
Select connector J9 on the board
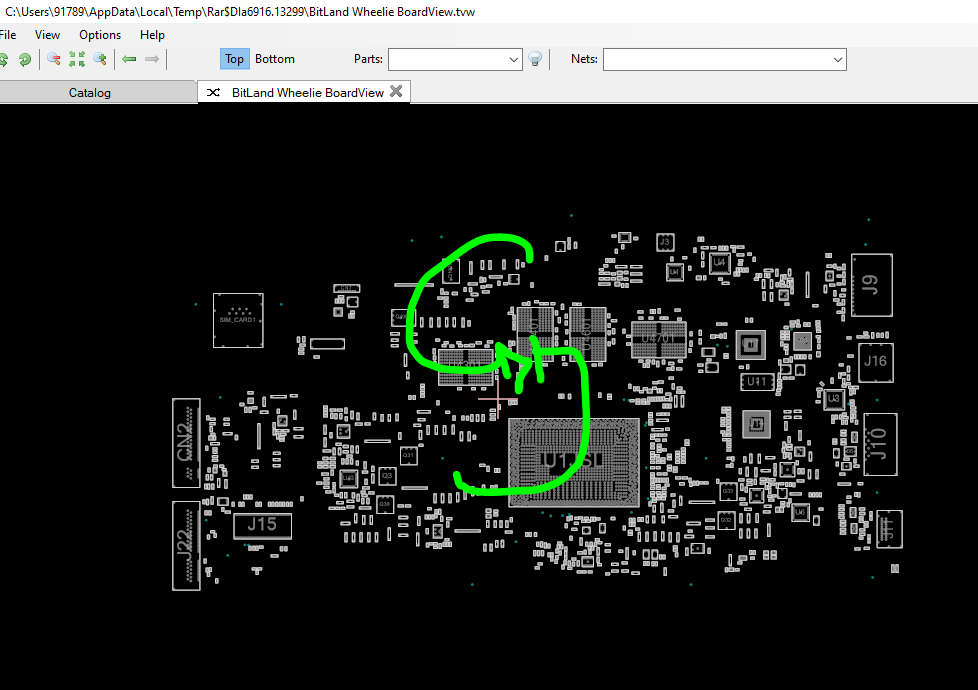(x=871, y=285)
